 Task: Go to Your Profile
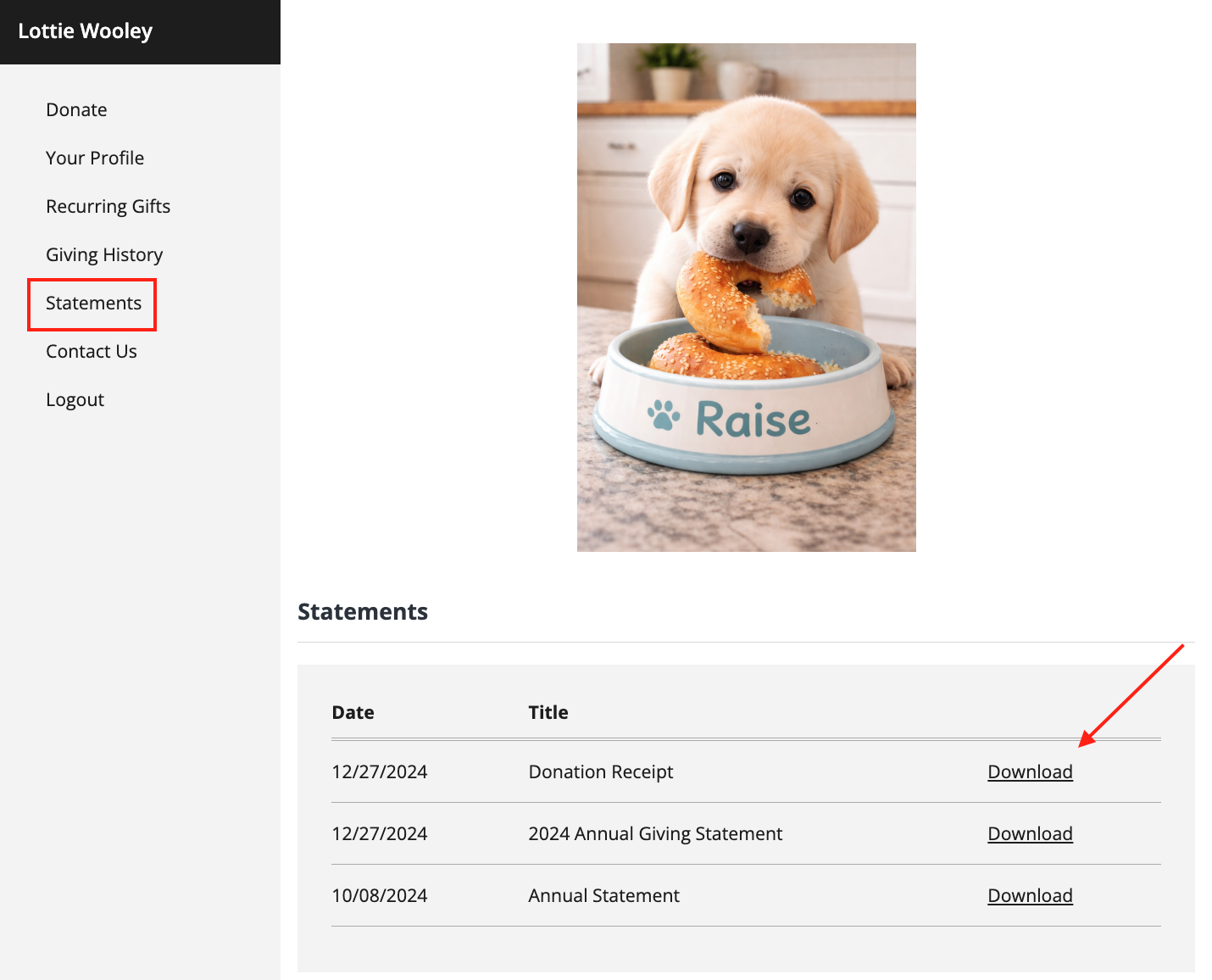95,159
